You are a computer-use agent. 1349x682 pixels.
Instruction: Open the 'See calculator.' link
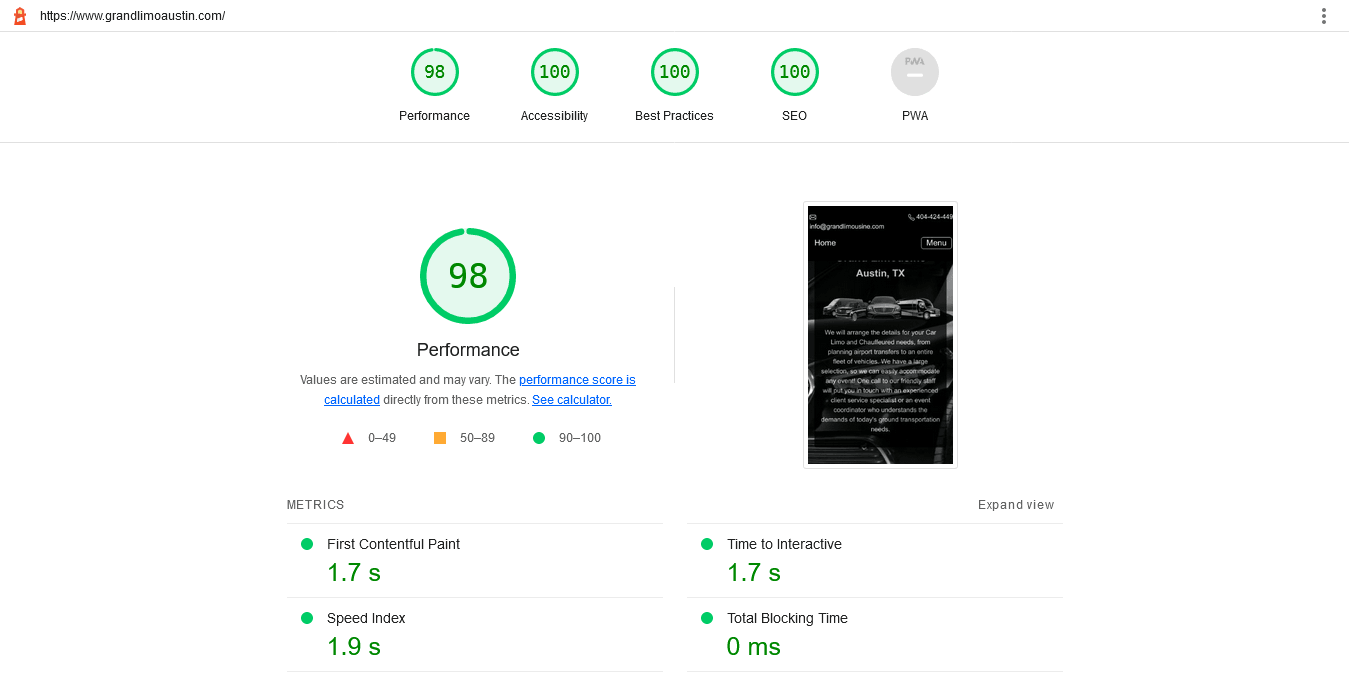point(572,400)
